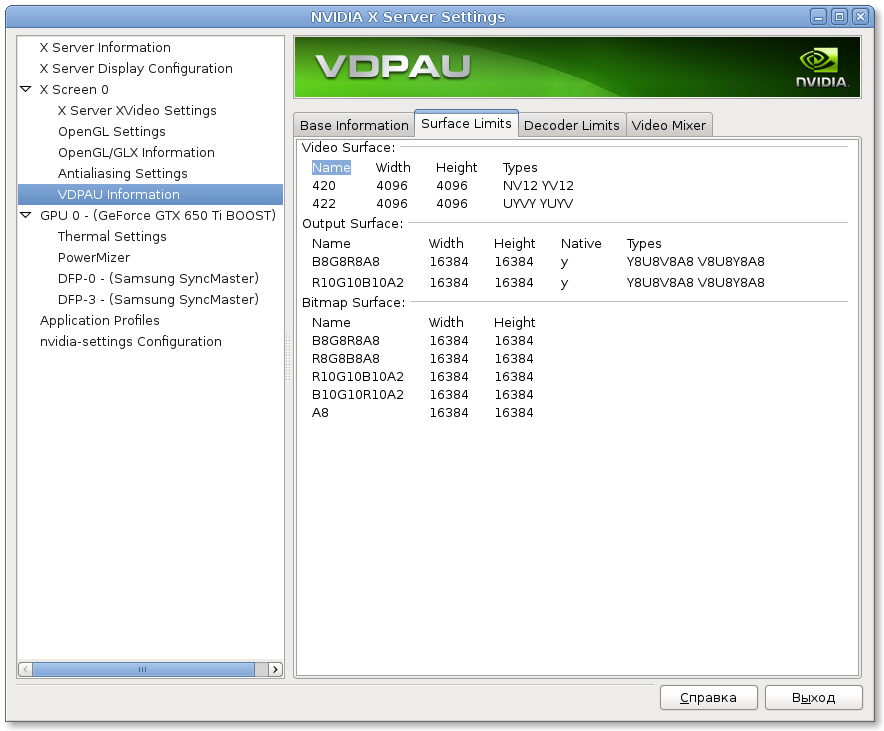Switch to the Decoder Limits tab
884x731 pixels.
click(572, 125)
